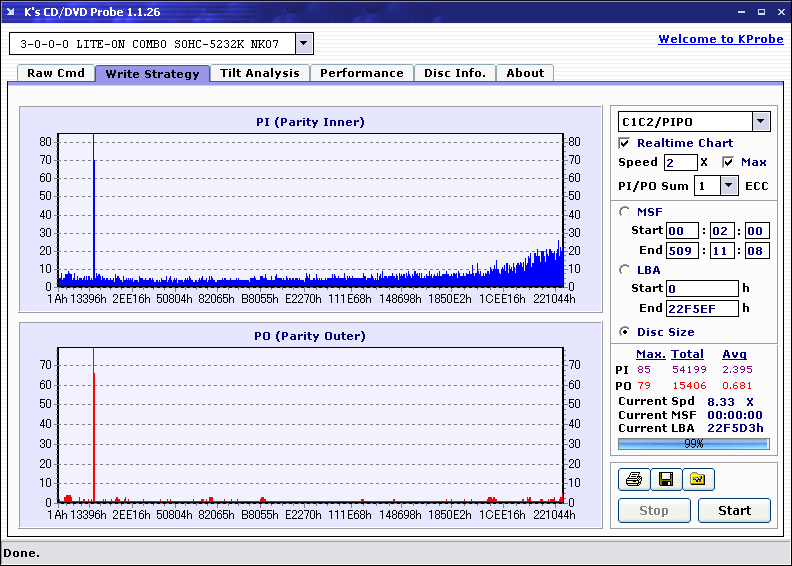The image size is (792, 566).
Task: Click the app icon in title bar
Action: 12,12
